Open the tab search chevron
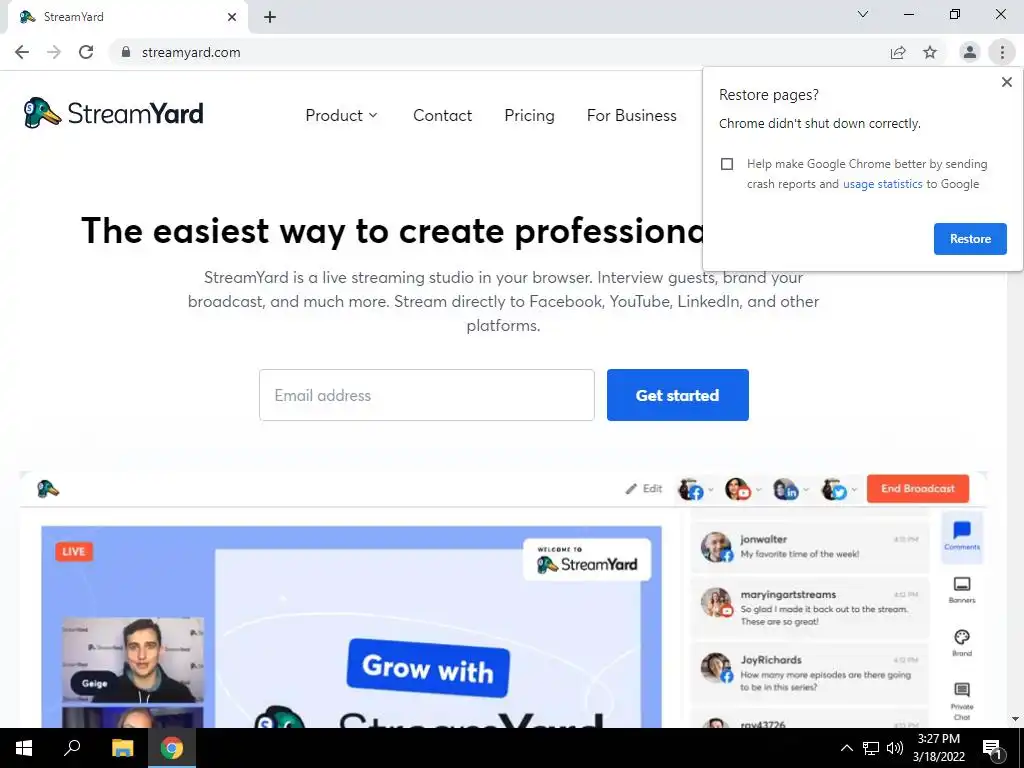The height and width of the screenshot is (768, 1024). (863, 14)
